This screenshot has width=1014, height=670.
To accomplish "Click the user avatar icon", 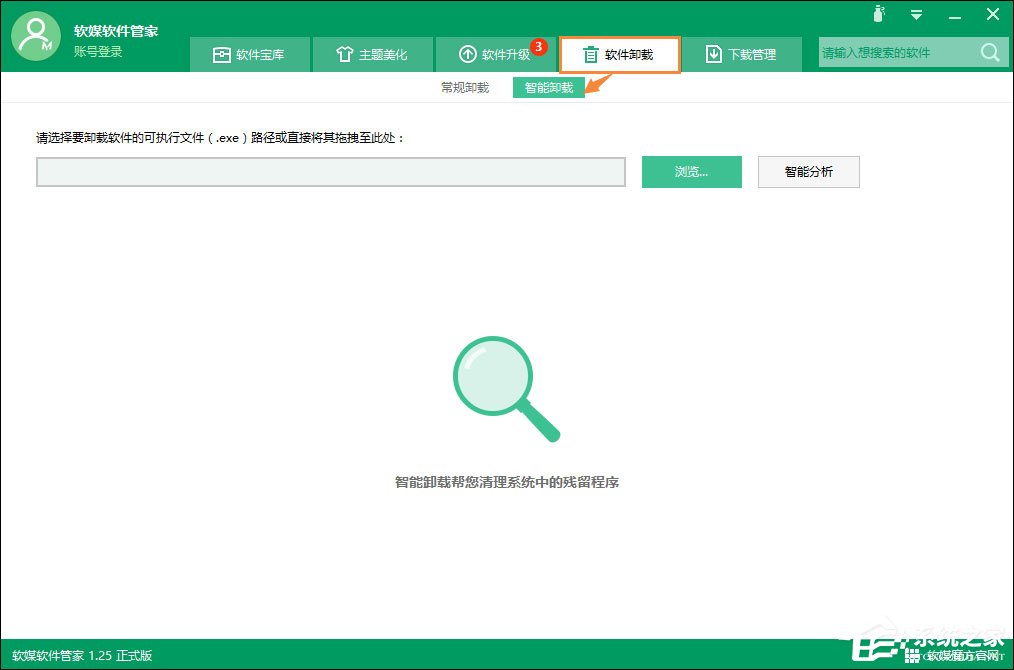I will [35, 37].
